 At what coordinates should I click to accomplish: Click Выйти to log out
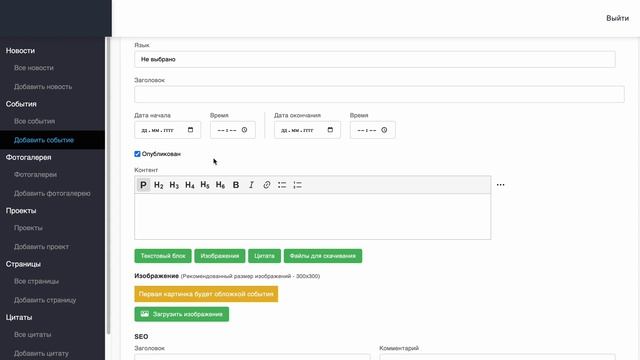click(x=617, y=18)
